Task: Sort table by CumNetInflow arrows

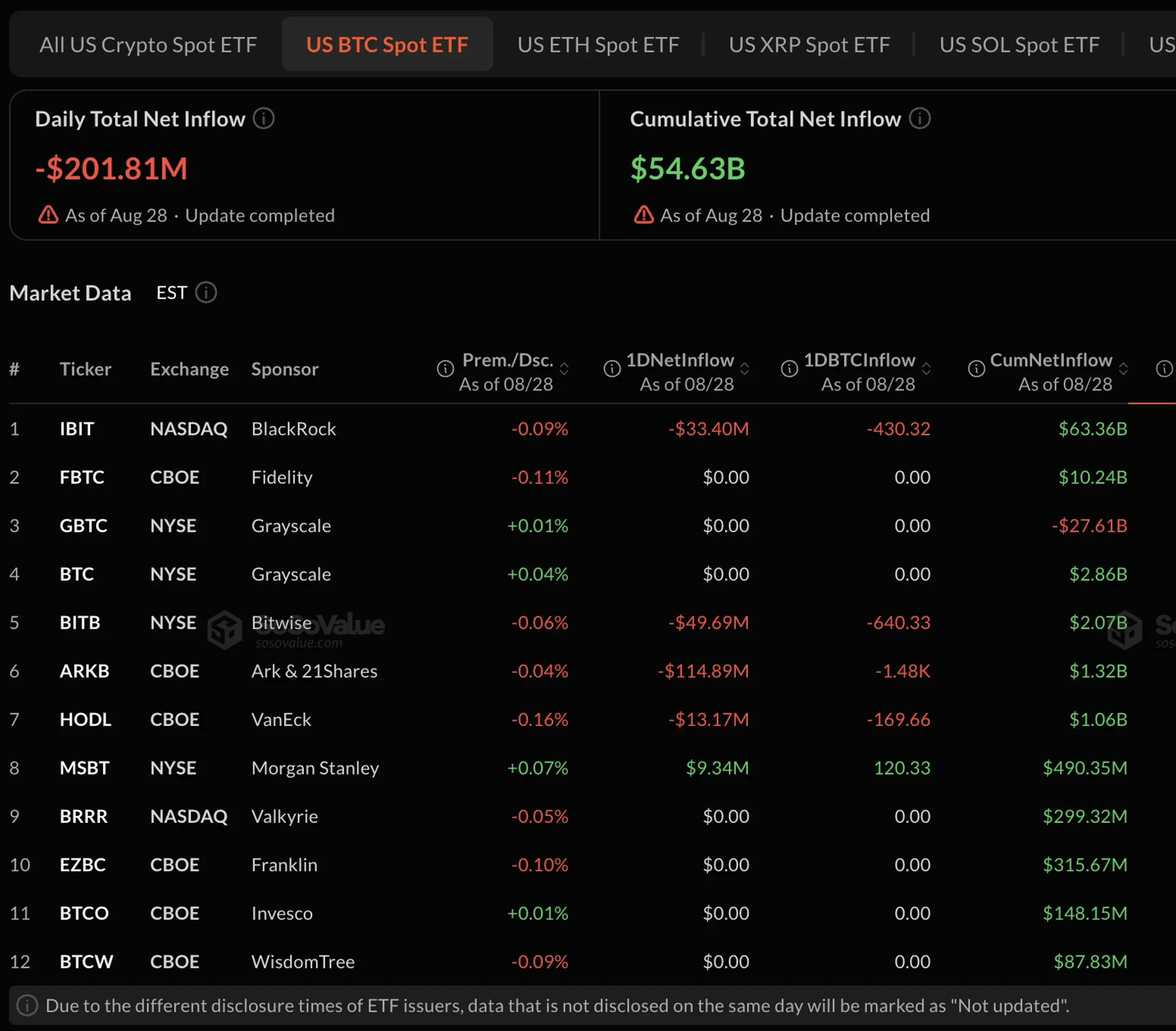Action: coord(1123,369)
